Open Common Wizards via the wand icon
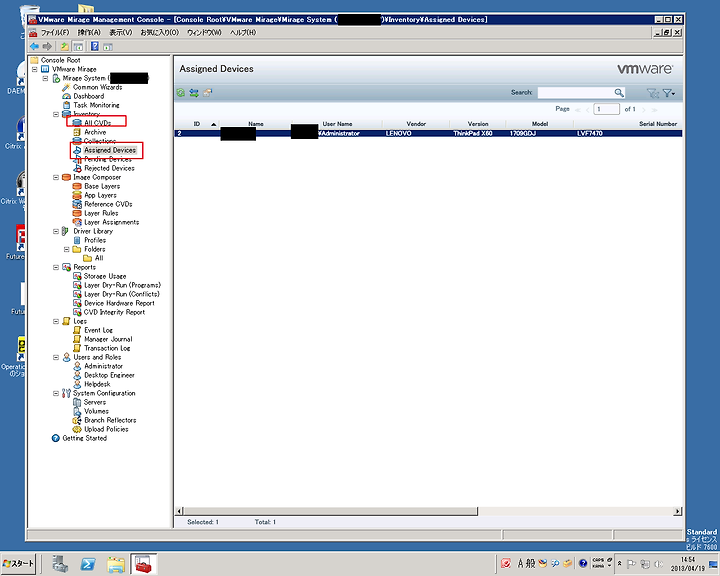The height and width of the screenshot is (576, 720). (66, 87)
